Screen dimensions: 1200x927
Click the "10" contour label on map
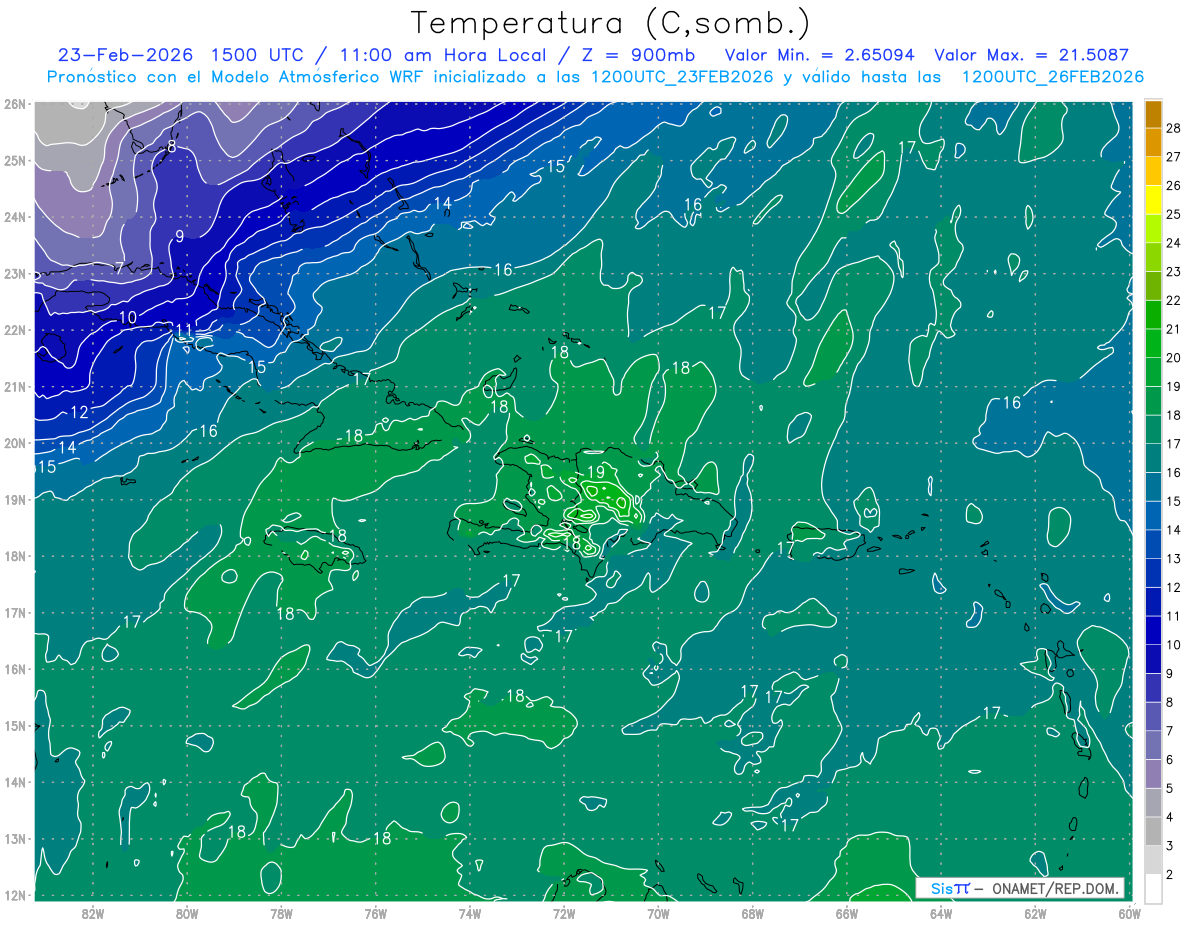[127, 318]
